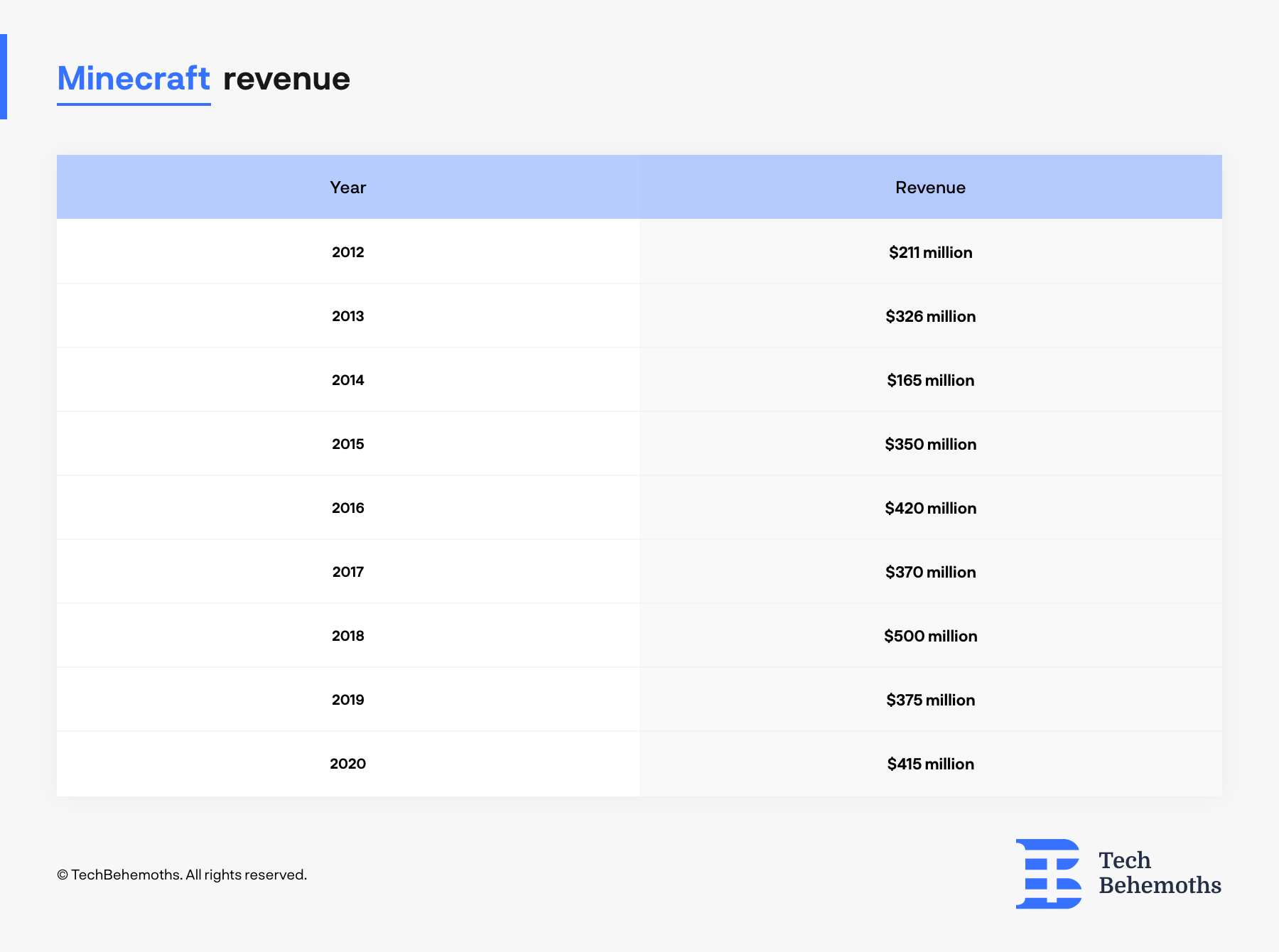This screenshot has width=1279, height=952.
Task: Click the 2018 year cell
Action: [x=348, y=635]
